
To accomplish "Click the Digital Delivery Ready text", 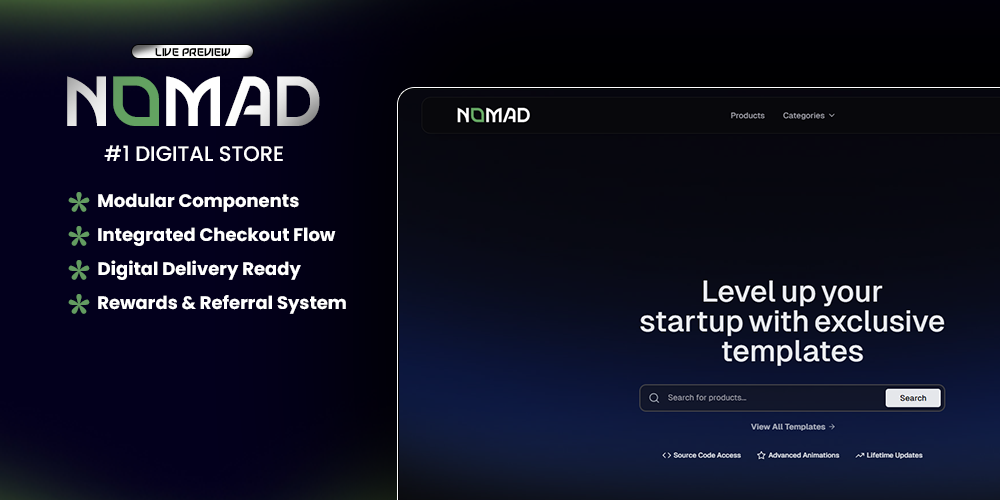I will 199,269.
